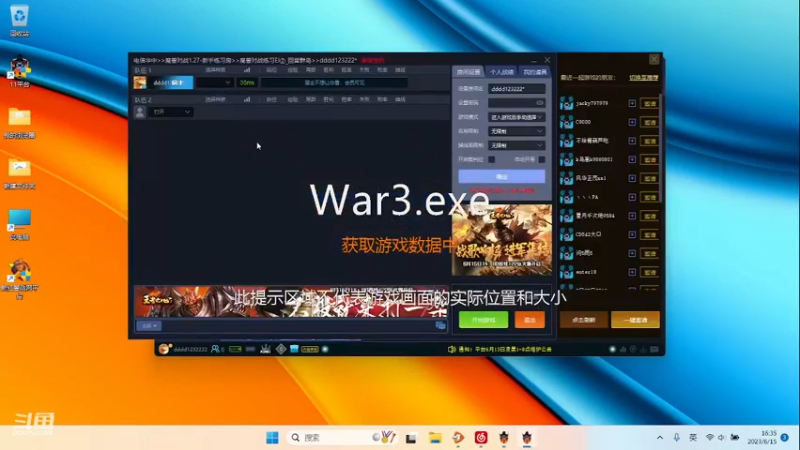Click the friends count icon in status bar
This screenshot has height=450, width=800.
pos(217,349)
